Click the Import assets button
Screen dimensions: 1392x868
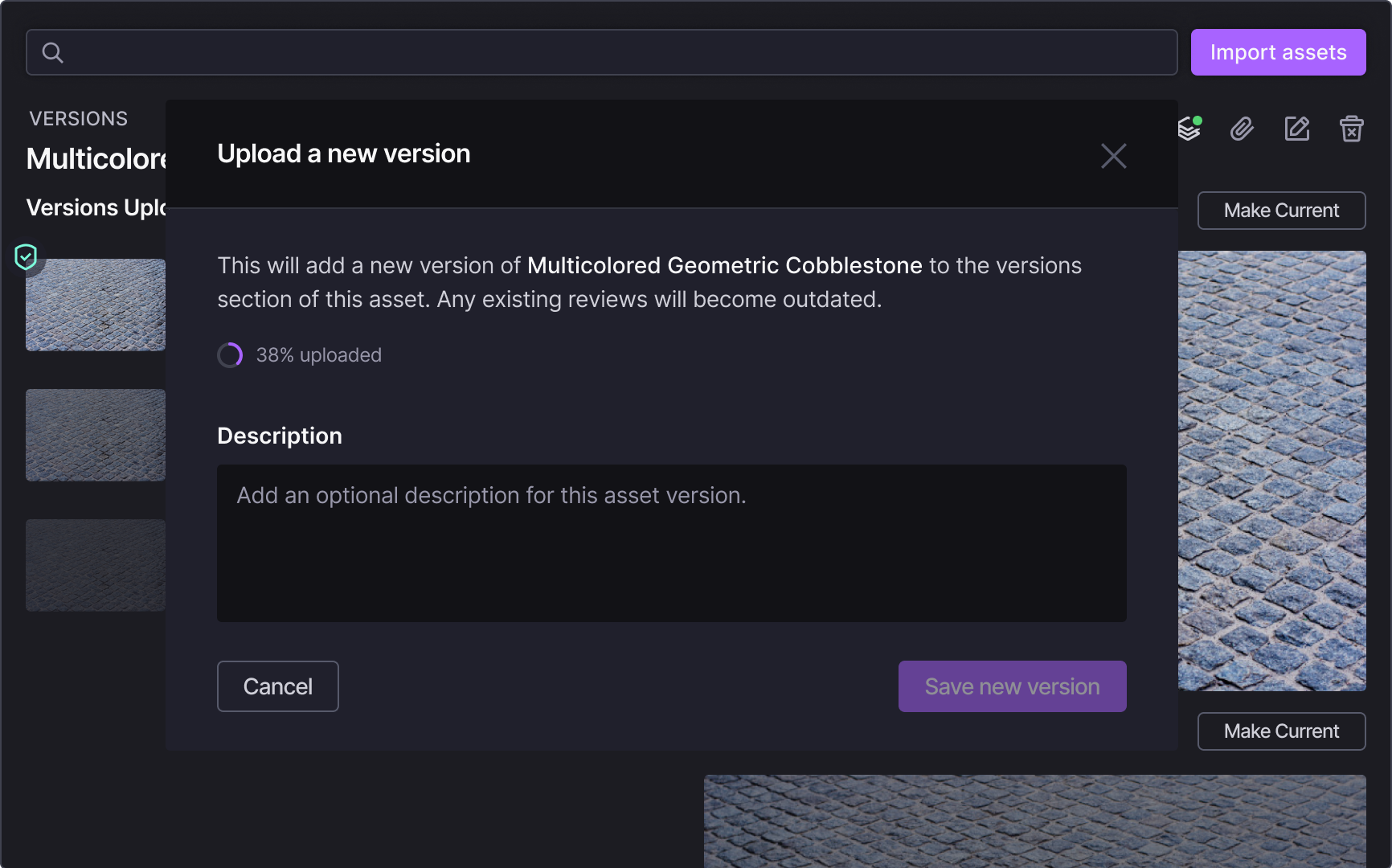1278,51
